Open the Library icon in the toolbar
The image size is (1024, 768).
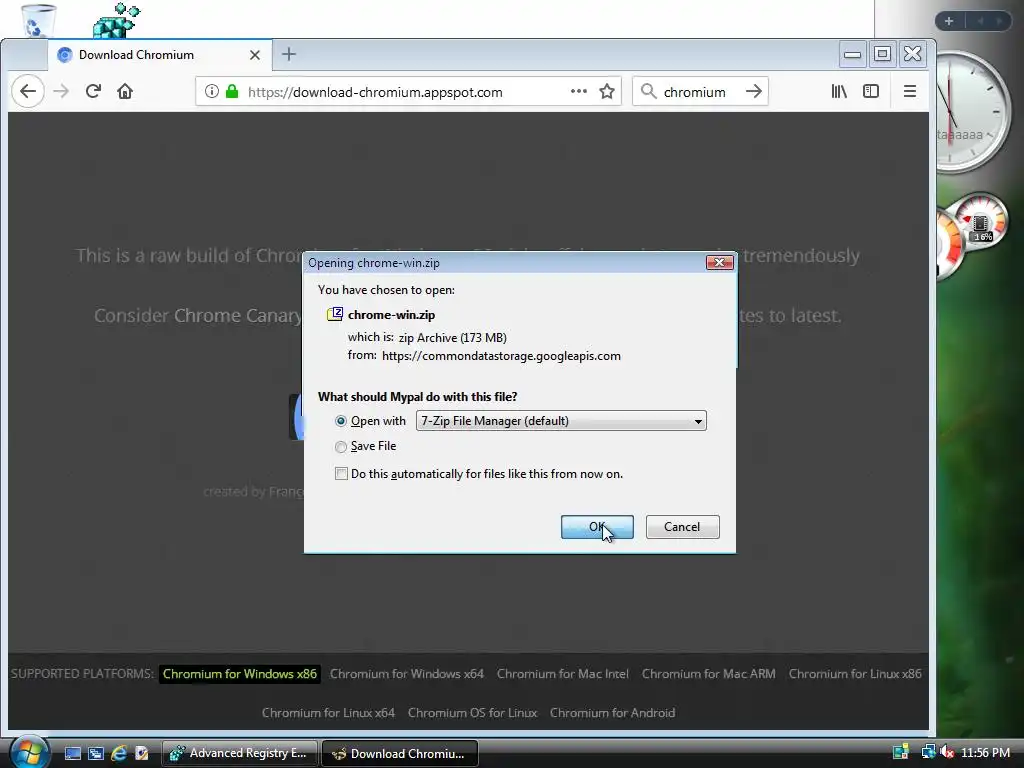pyautogui.click(x=839, y=91)
